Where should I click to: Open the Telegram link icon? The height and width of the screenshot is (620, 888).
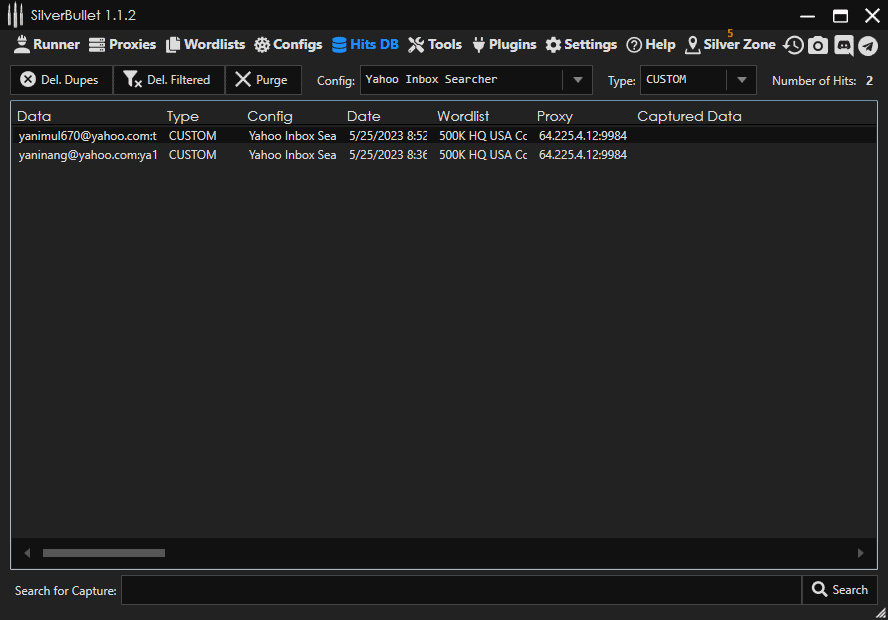868,45
